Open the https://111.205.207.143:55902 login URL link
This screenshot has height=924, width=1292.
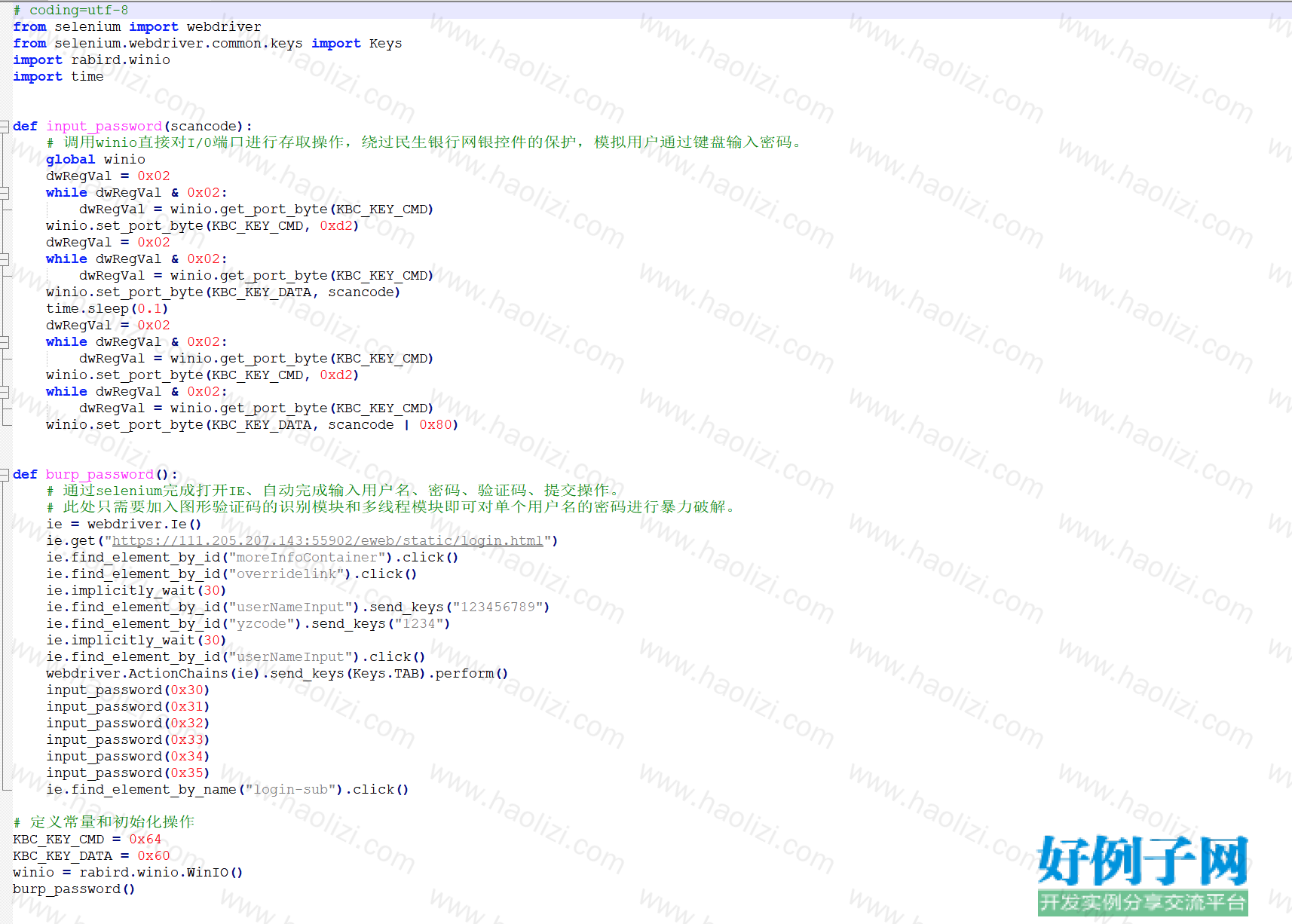point(328,540)
